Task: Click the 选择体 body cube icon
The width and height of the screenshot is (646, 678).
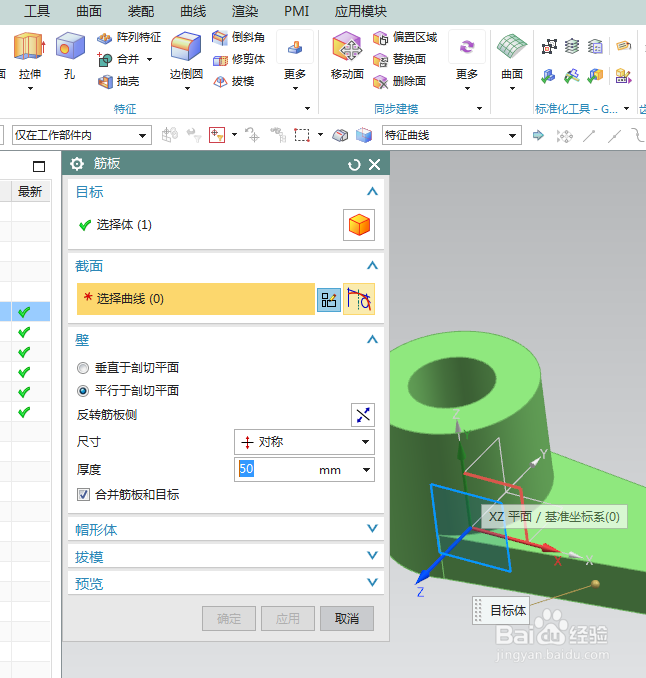Action: click(359, 225)
